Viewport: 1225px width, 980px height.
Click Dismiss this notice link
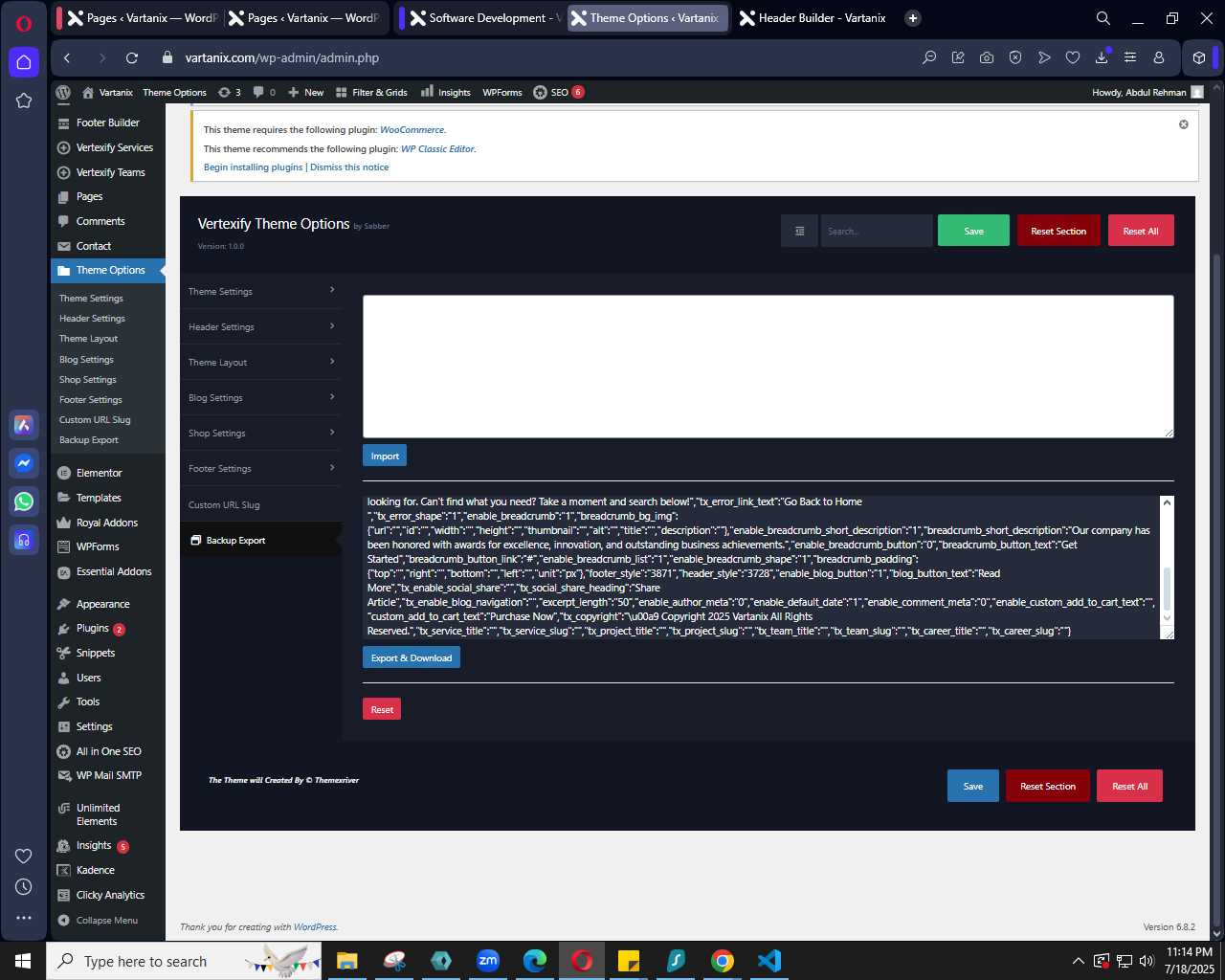point(349,167)
